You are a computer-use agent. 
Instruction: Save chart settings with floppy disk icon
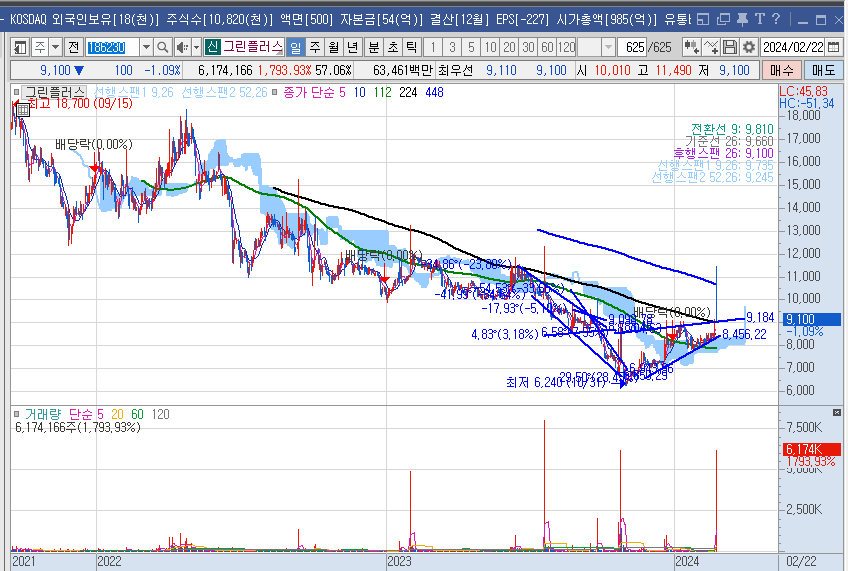point(730,48)
